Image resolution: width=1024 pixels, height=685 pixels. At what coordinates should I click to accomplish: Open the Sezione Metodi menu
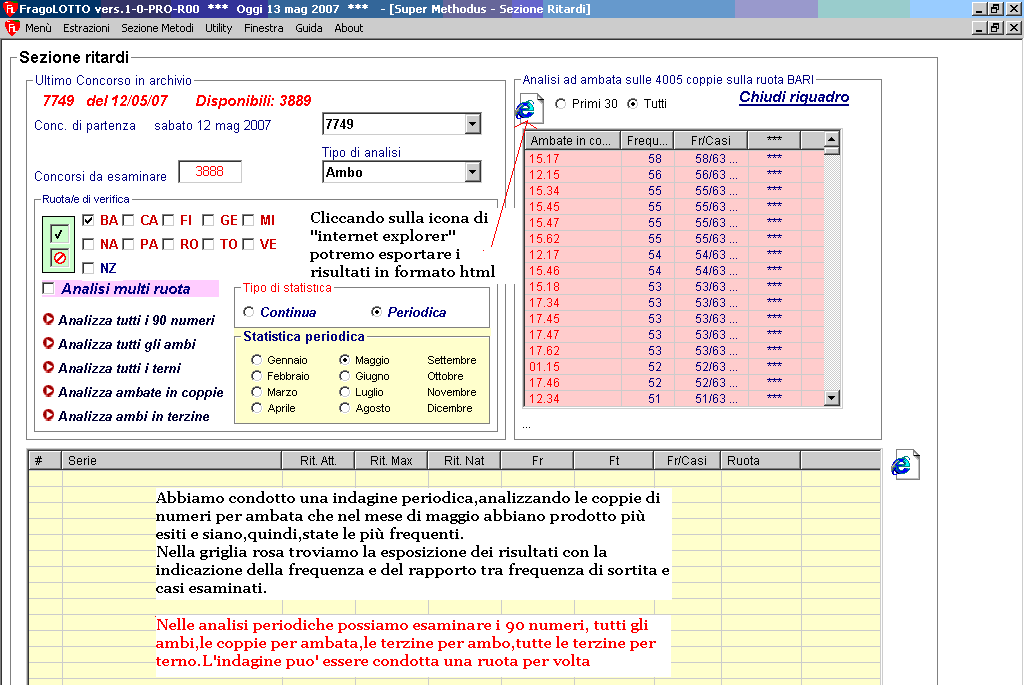157,28
